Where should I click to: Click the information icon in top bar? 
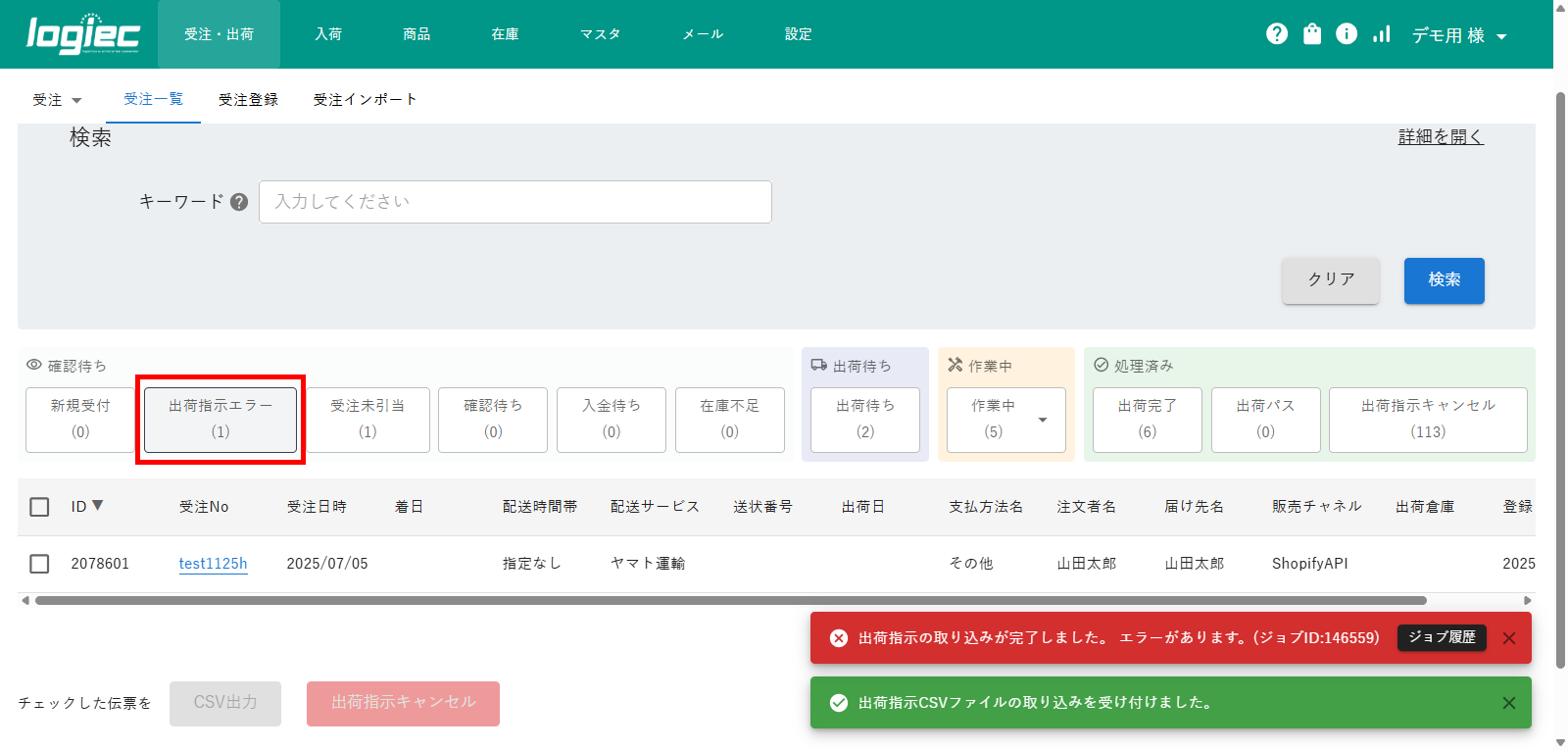point(1347,34)
